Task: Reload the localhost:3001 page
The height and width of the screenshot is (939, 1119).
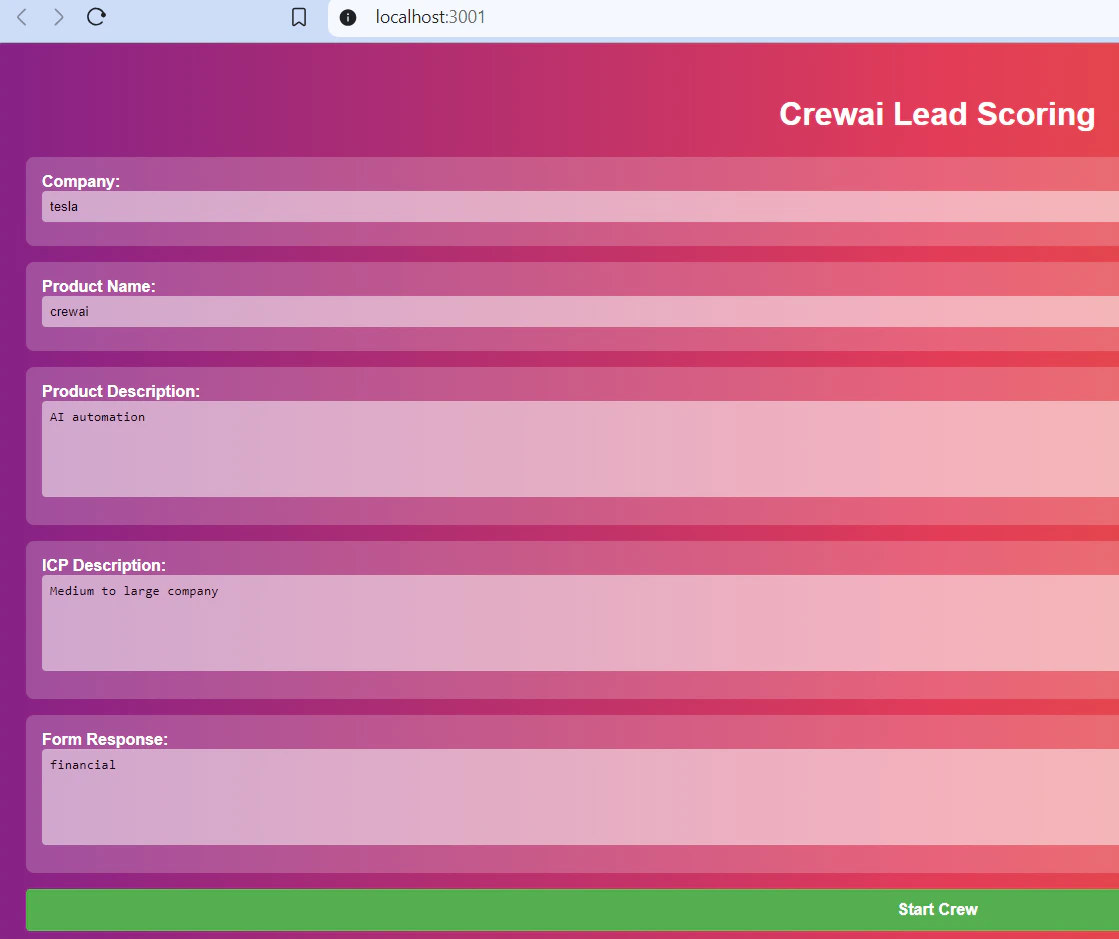Action: coord(96,17)
